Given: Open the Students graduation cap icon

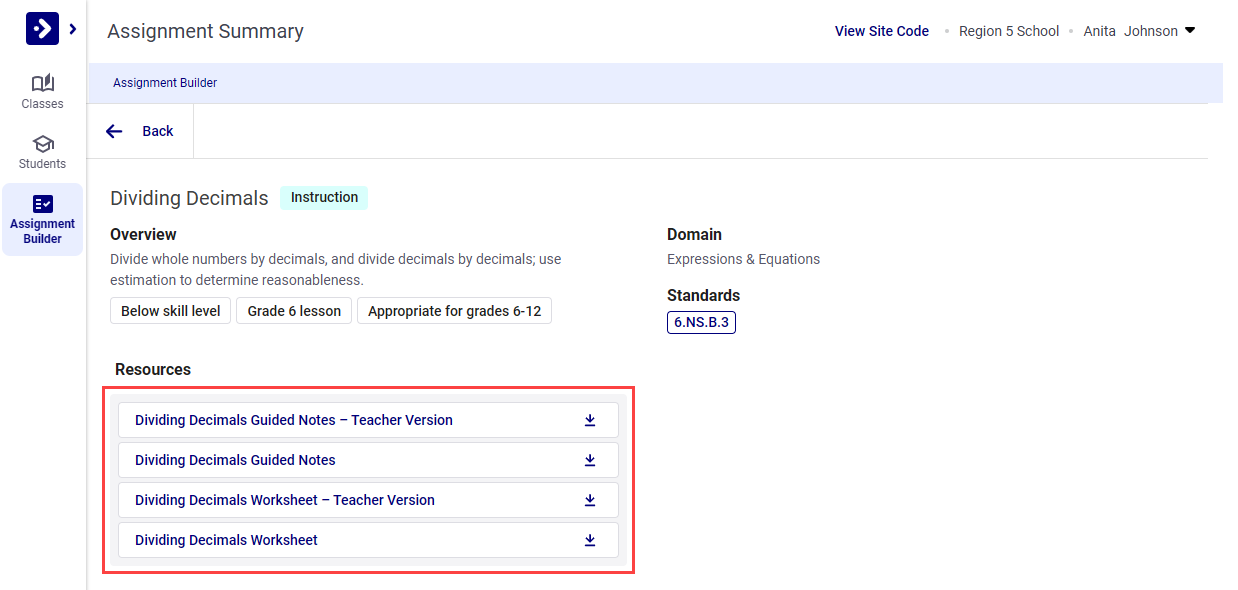Looking at the screenshot, I should [42, 143].
